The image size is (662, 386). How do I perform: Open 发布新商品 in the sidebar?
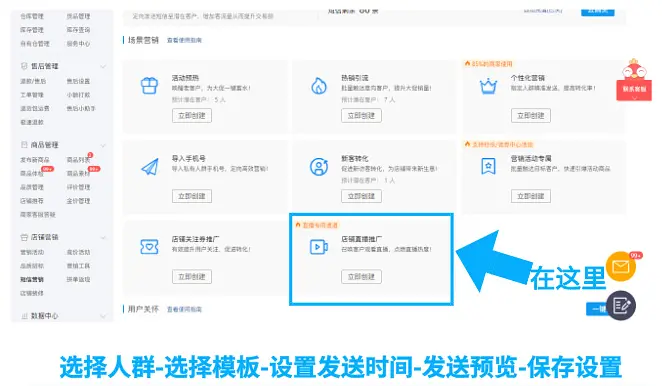tap(35, 160)
